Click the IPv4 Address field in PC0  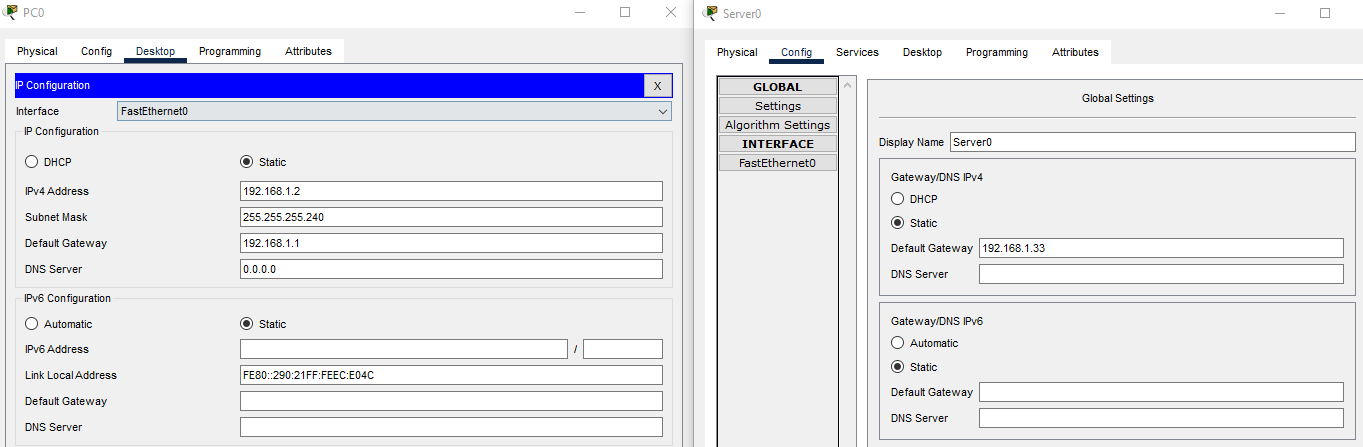451,191
